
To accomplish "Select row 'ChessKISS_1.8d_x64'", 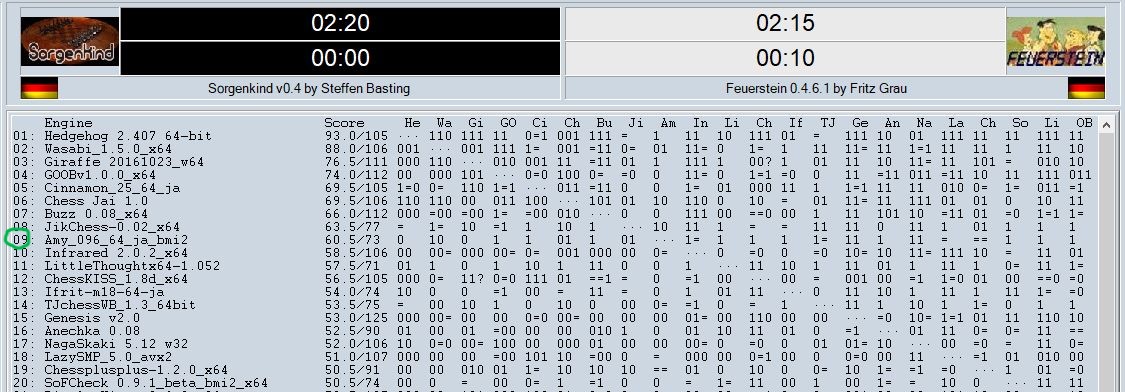I will coord(552,279).
